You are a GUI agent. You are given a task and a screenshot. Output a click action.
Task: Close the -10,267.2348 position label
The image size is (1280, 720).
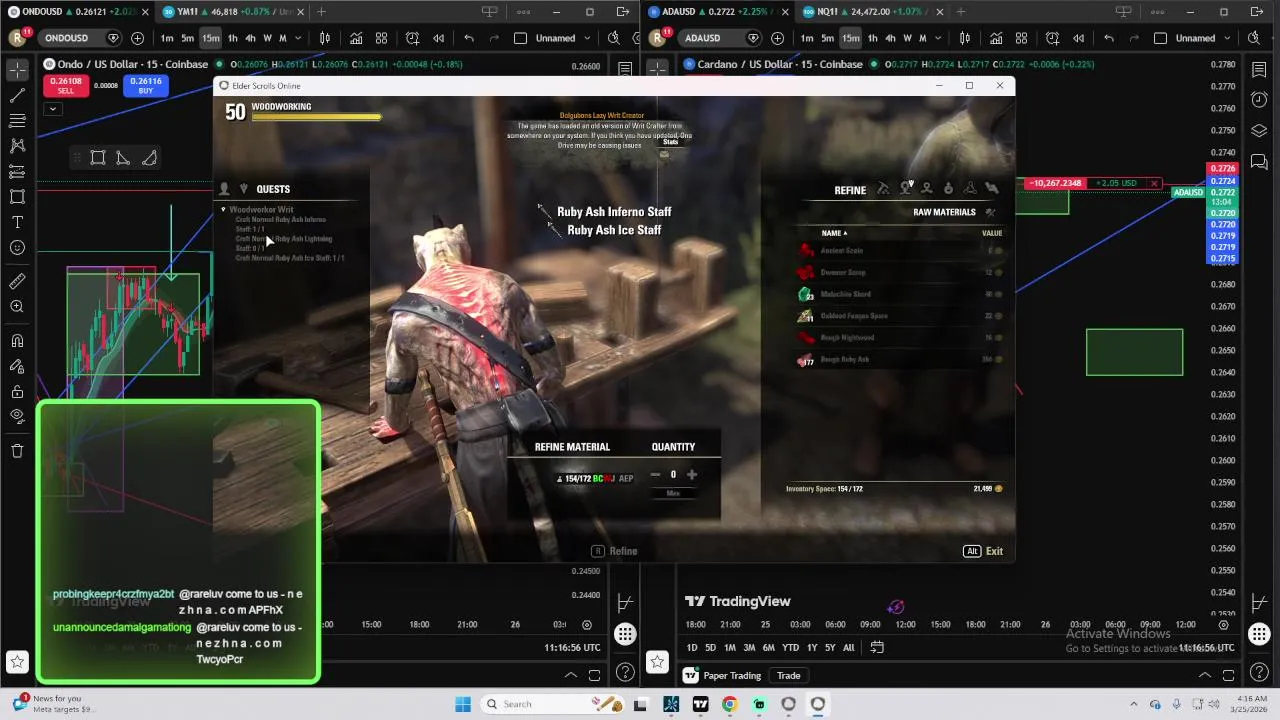1154,184
